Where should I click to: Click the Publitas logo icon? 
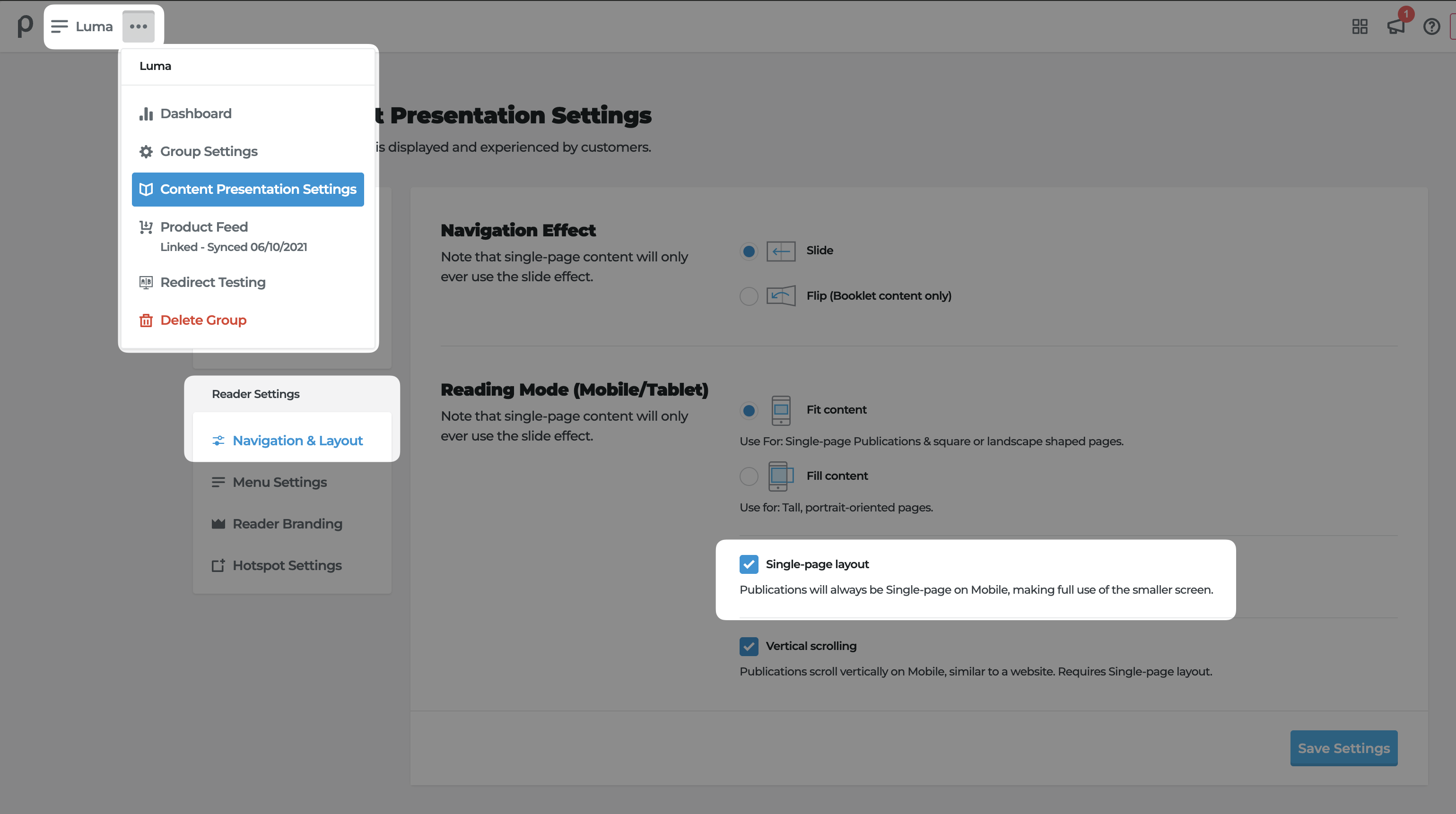(25, 26)
